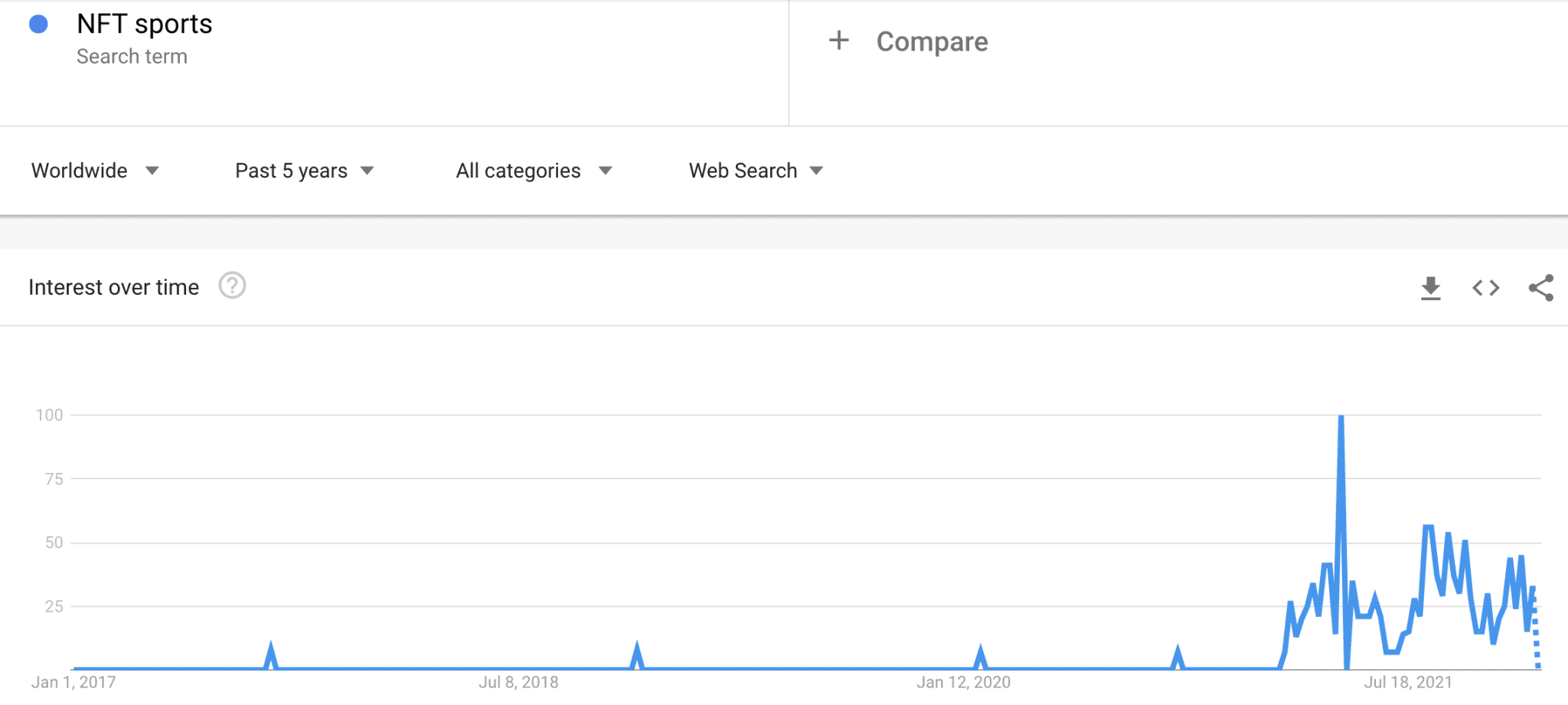1568x705 pixels.
Task: Select the Jan 12, 2020 axis label
Action: click(963, 682)
